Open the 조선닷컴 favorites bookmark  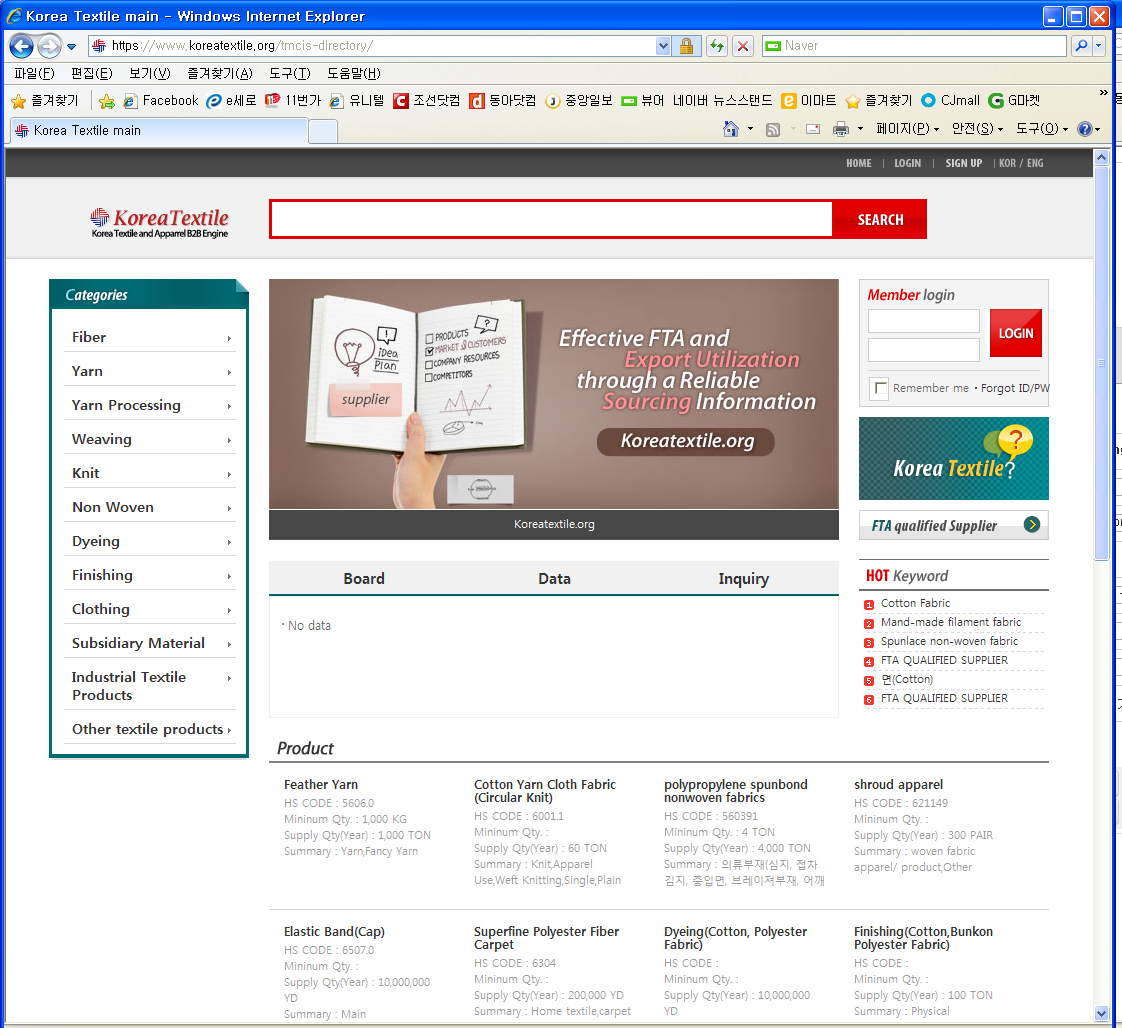[x=426, y=101]
